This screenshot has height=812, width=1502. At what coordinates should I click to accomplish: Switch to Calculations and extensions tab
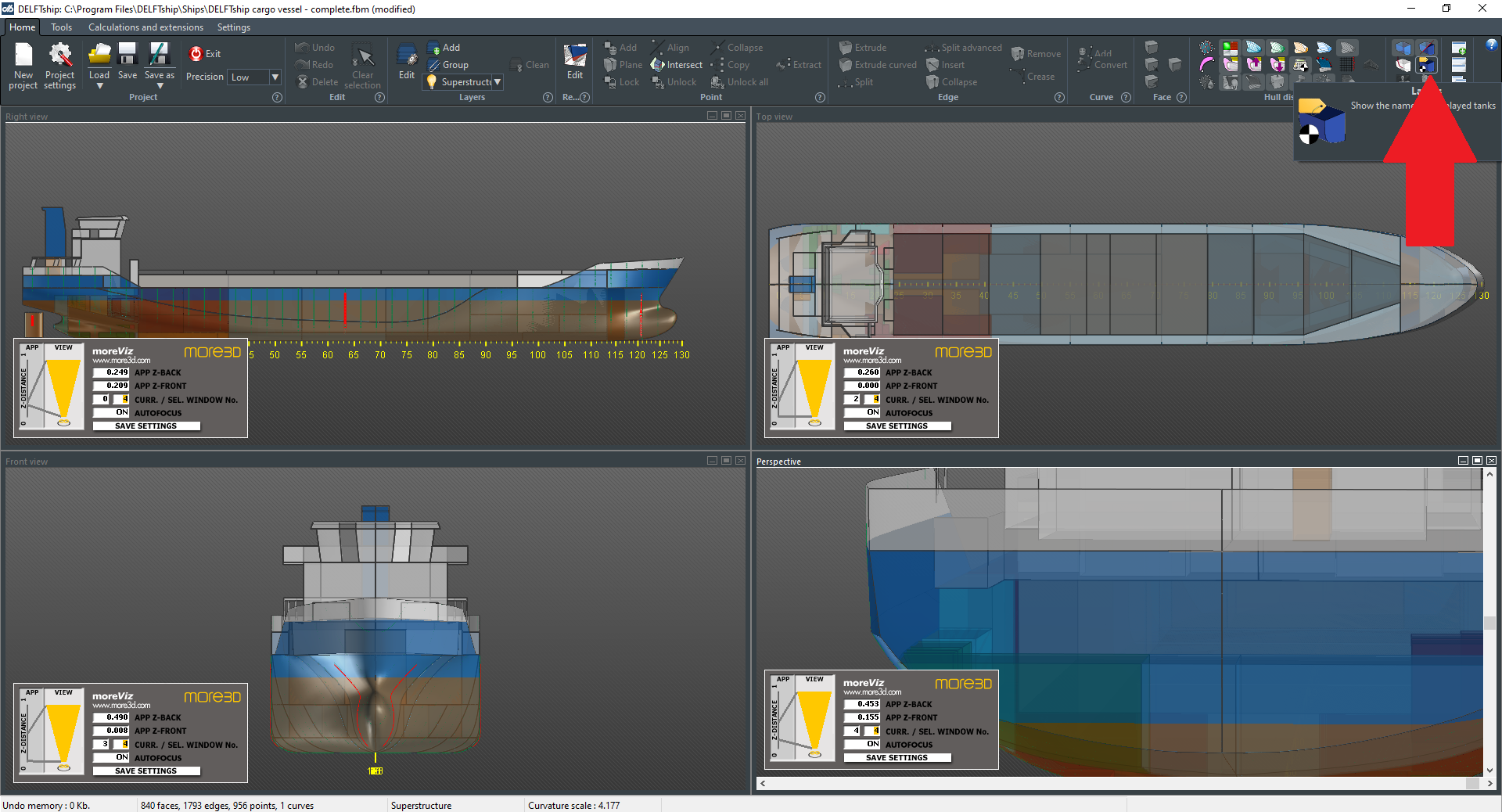146,27
